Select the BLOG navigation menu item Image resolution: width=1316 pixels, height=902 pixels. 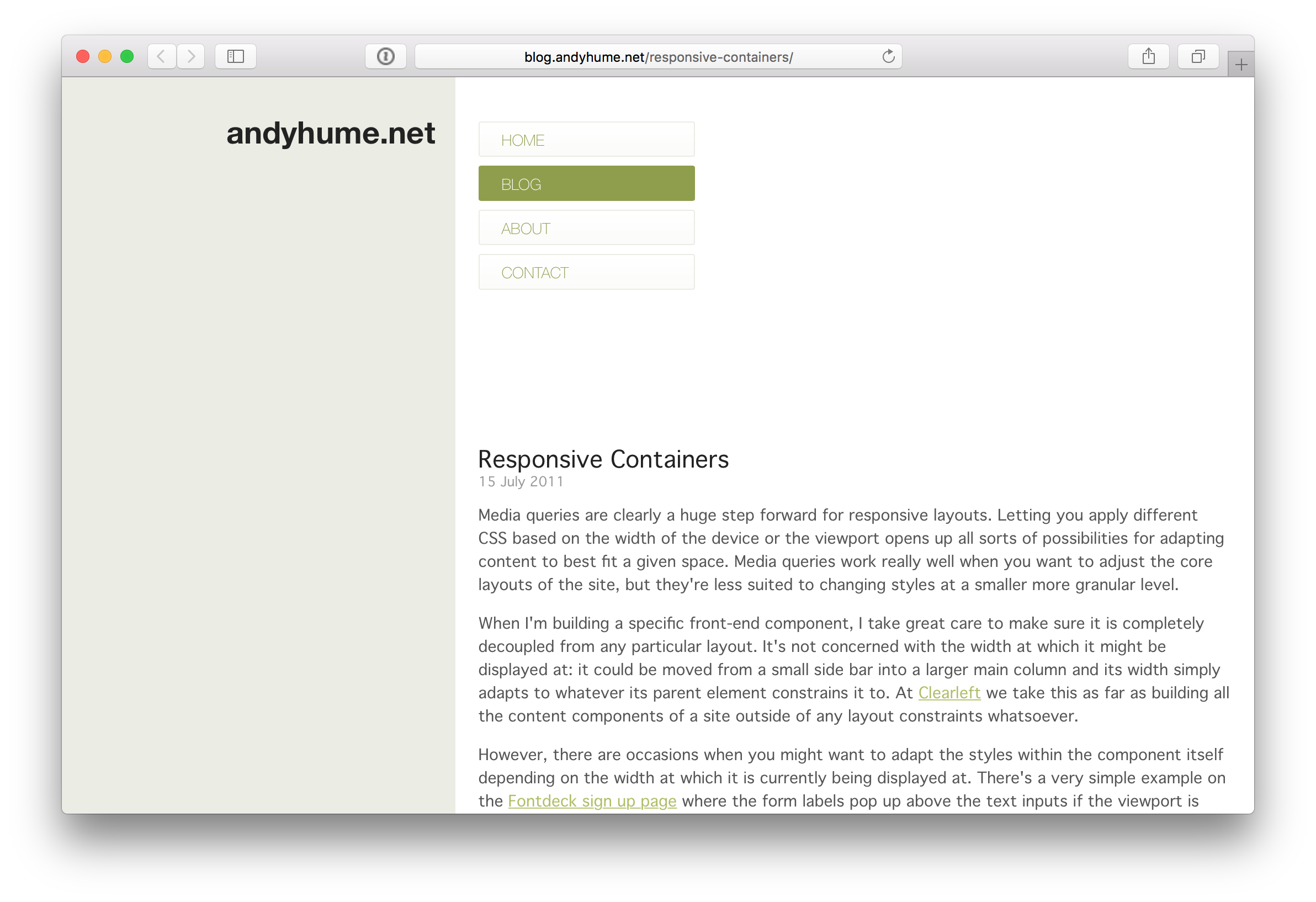[x=587, y=183]
